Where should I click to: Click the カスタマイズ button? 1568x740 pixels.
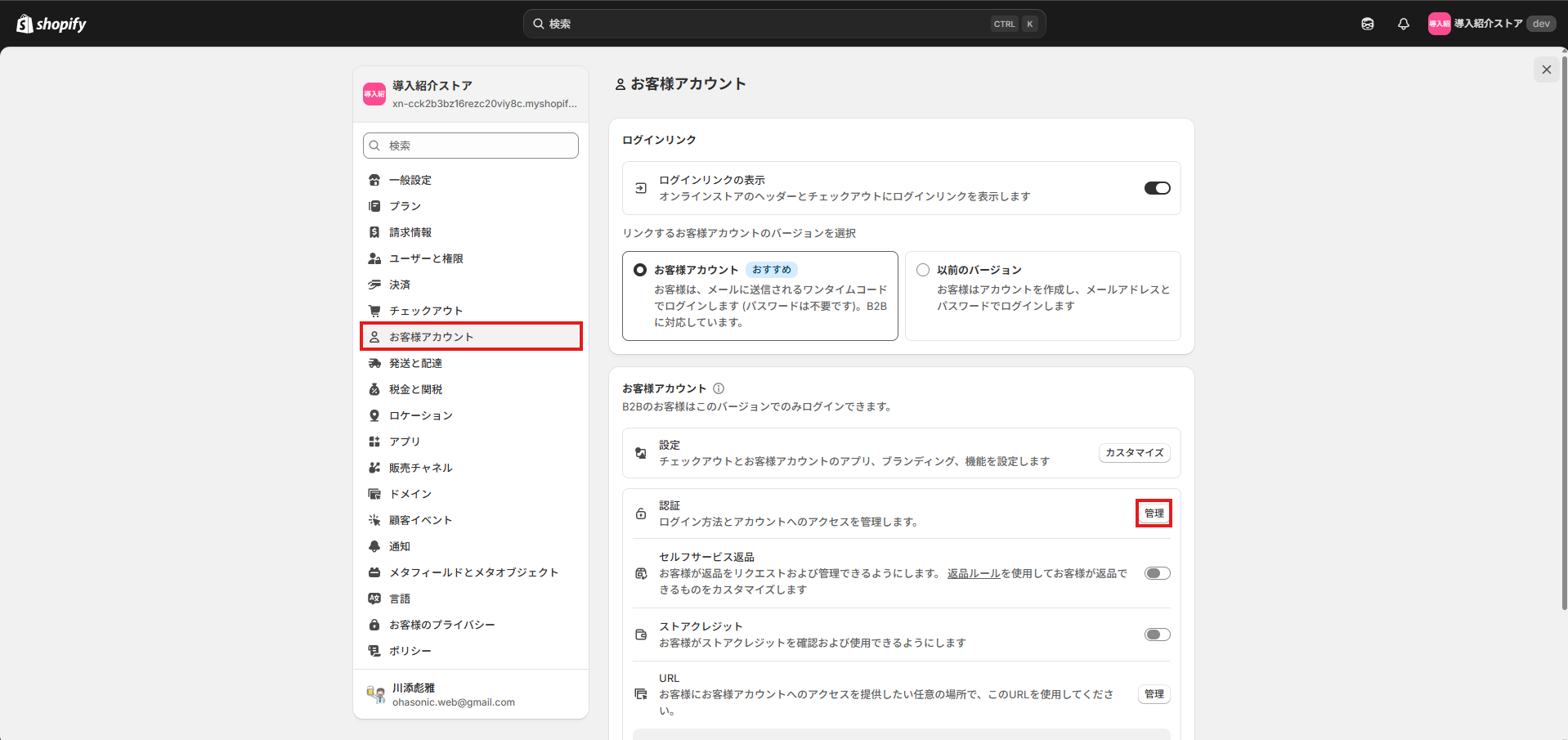pyautogui.click(x=1134, y=453)
